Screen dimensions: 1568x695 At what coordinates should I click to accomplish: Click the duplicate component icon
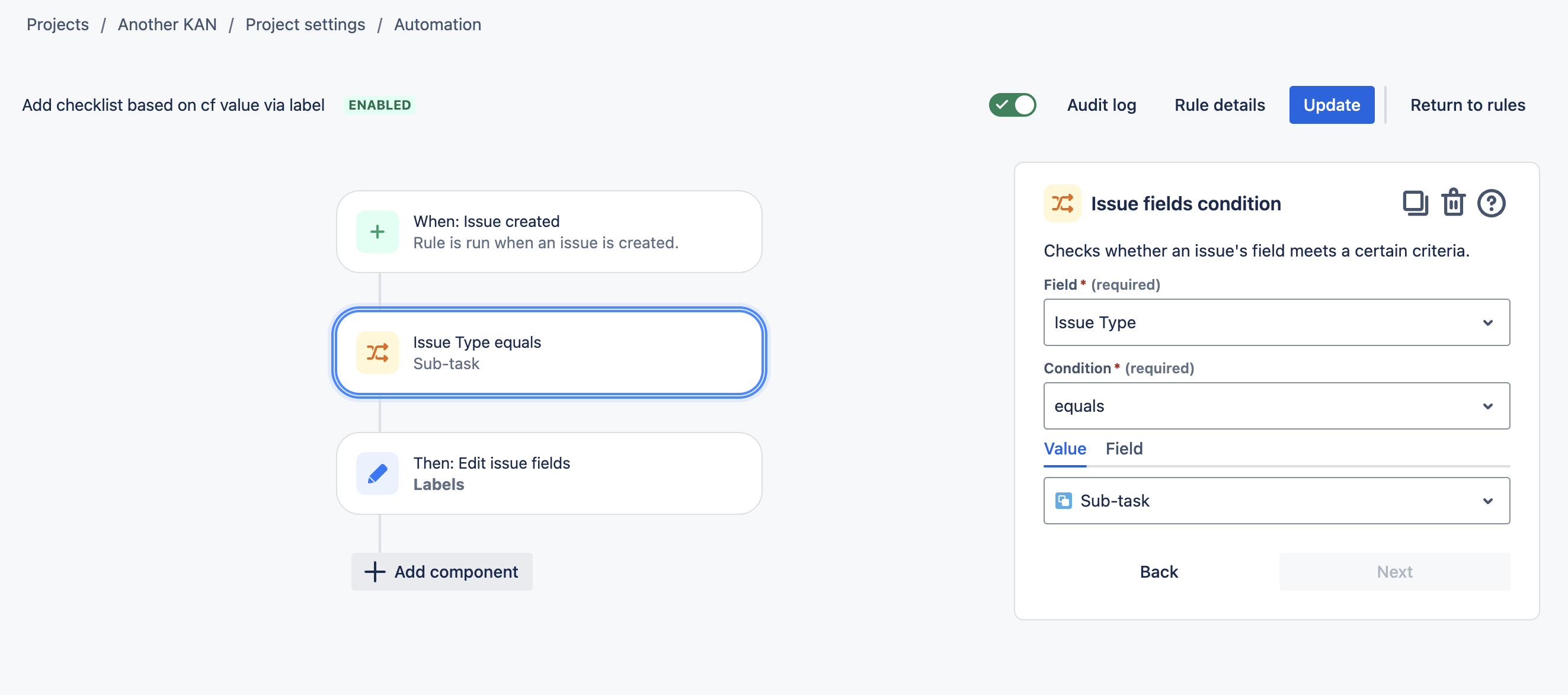(1415, 203)
